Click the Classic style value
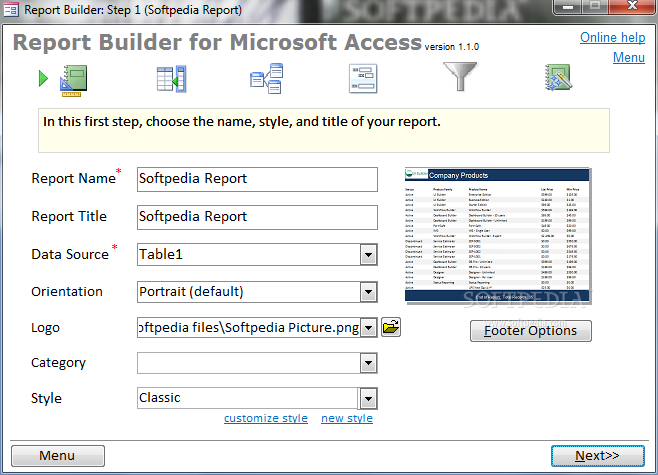 point(159,397)
